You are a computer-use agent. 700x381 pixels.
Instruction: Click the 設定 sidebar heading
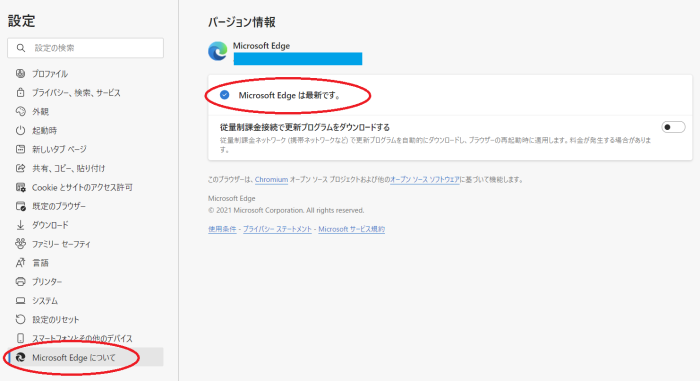pyautogui.click(x=21, y=21)
